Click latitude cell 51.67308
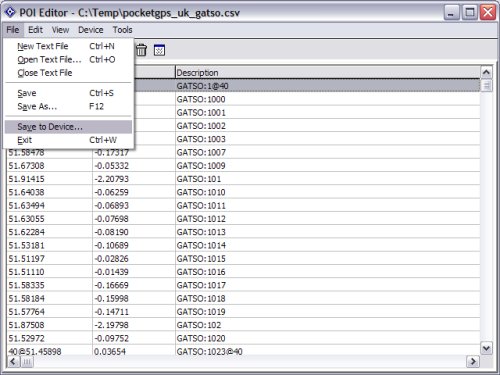 click(x=49, y=165)
